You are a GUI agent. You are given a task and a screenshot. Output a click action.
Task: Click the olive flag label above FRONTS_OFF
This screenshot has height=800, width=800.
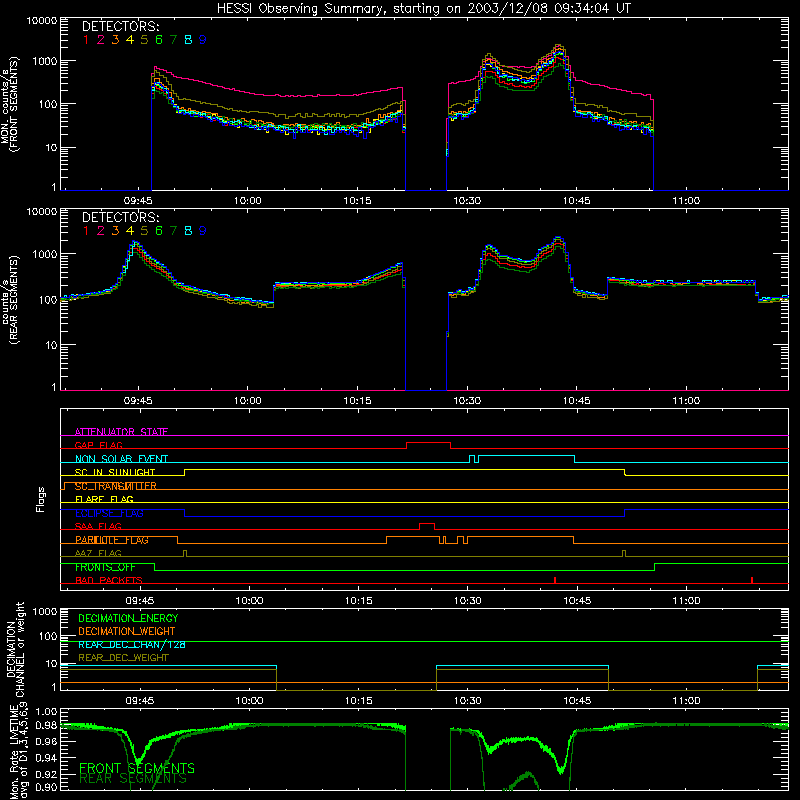point(98,553)
